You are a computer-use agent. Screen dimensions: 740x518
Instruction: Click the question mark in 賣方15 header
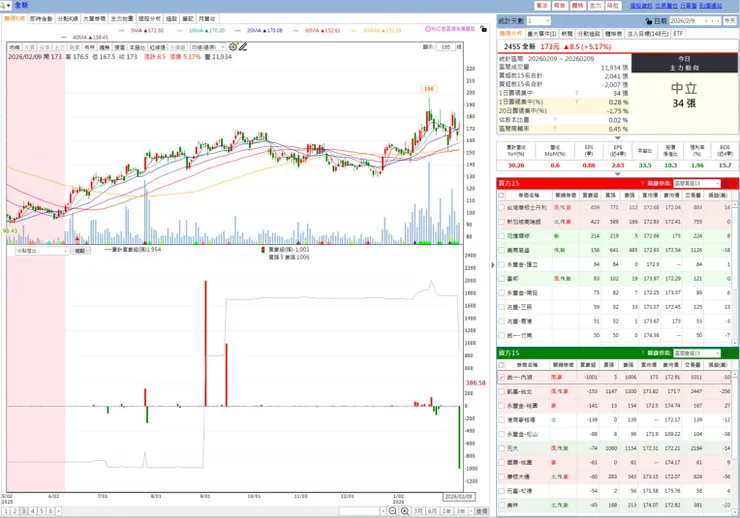tap(642, 353)
